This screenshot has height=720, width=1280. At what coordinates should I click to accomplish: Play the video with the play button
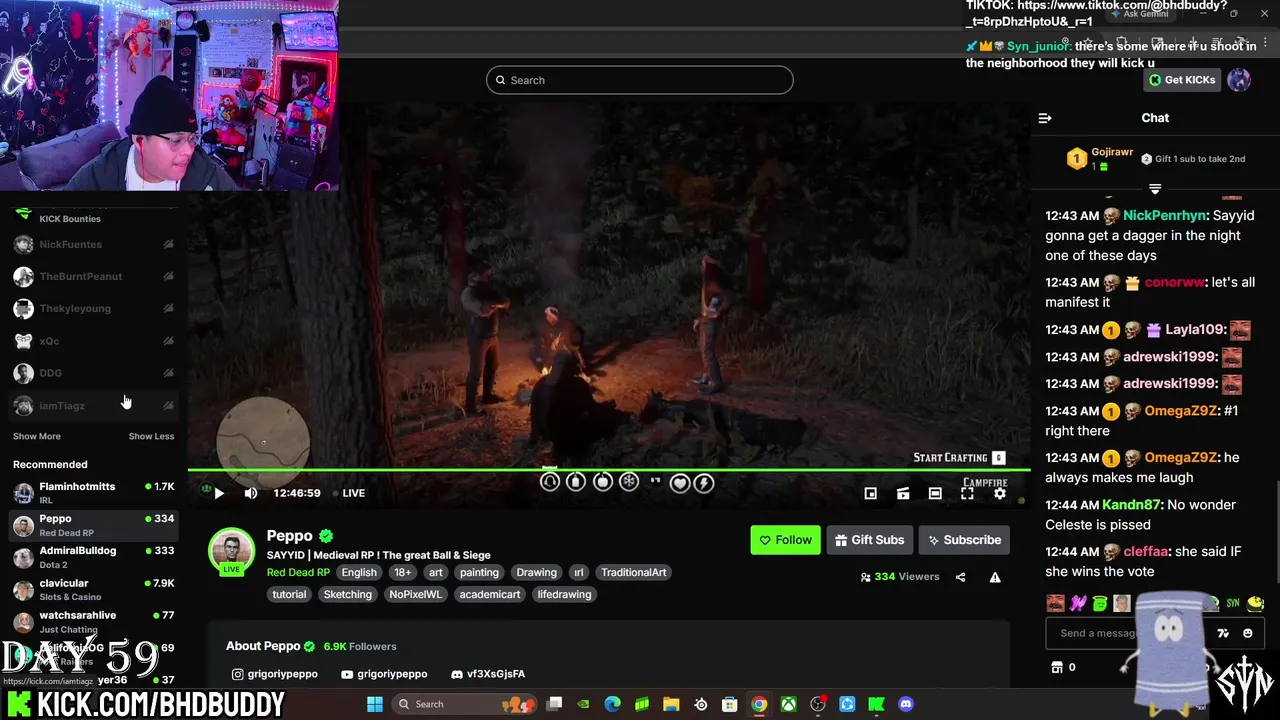[219, 493]
